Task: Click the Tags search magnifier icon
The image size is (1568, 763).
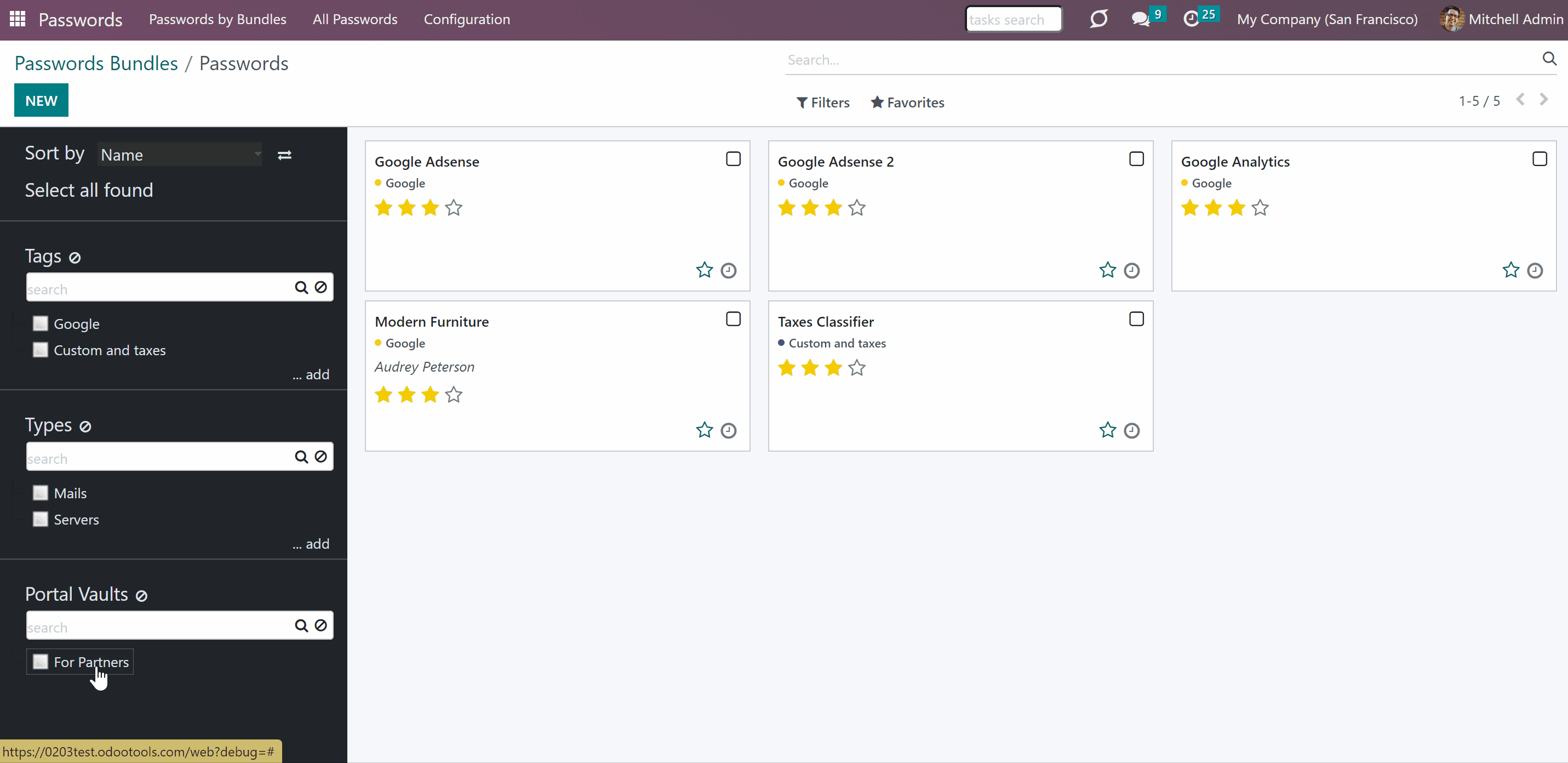Action: click(x=301, y=287)
